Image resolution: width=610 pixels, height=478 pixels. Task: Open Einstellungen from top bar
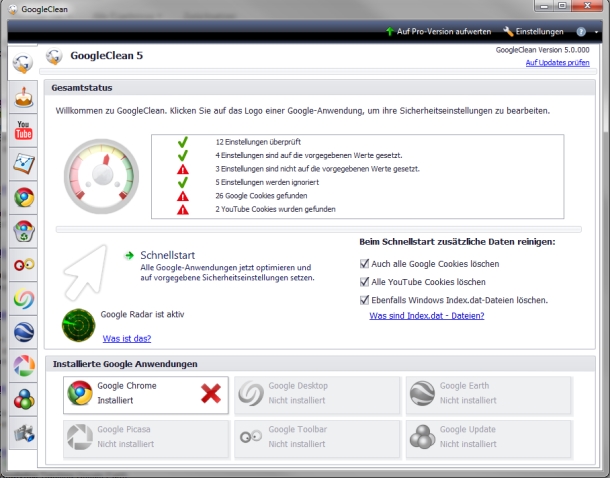point(539,32)
